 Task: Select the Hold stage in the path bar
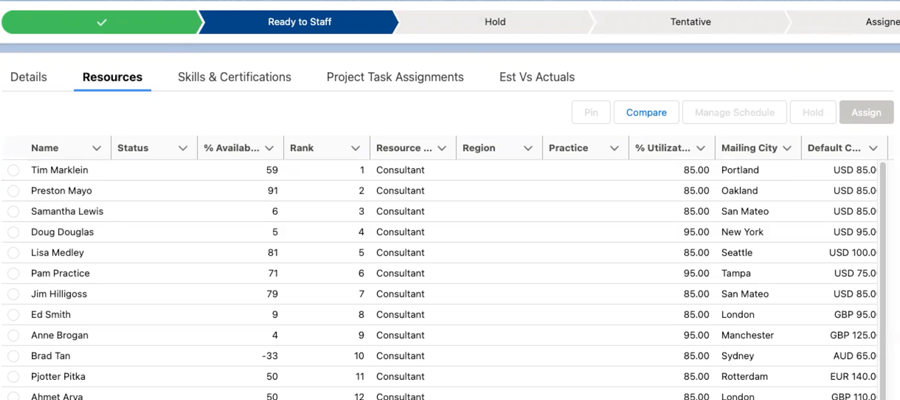pyautogui.click(x=495, y=22)
